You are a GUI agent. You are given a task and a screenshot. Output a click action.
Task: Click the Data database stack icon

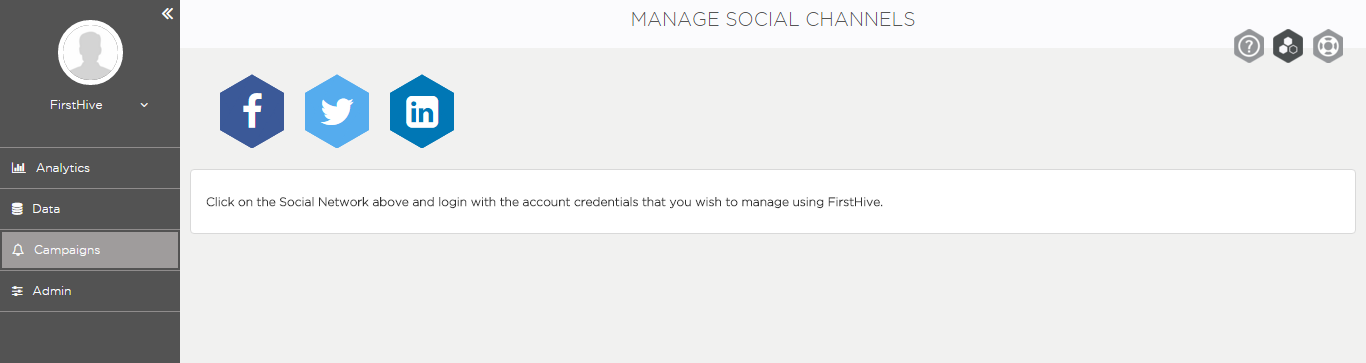17,209
